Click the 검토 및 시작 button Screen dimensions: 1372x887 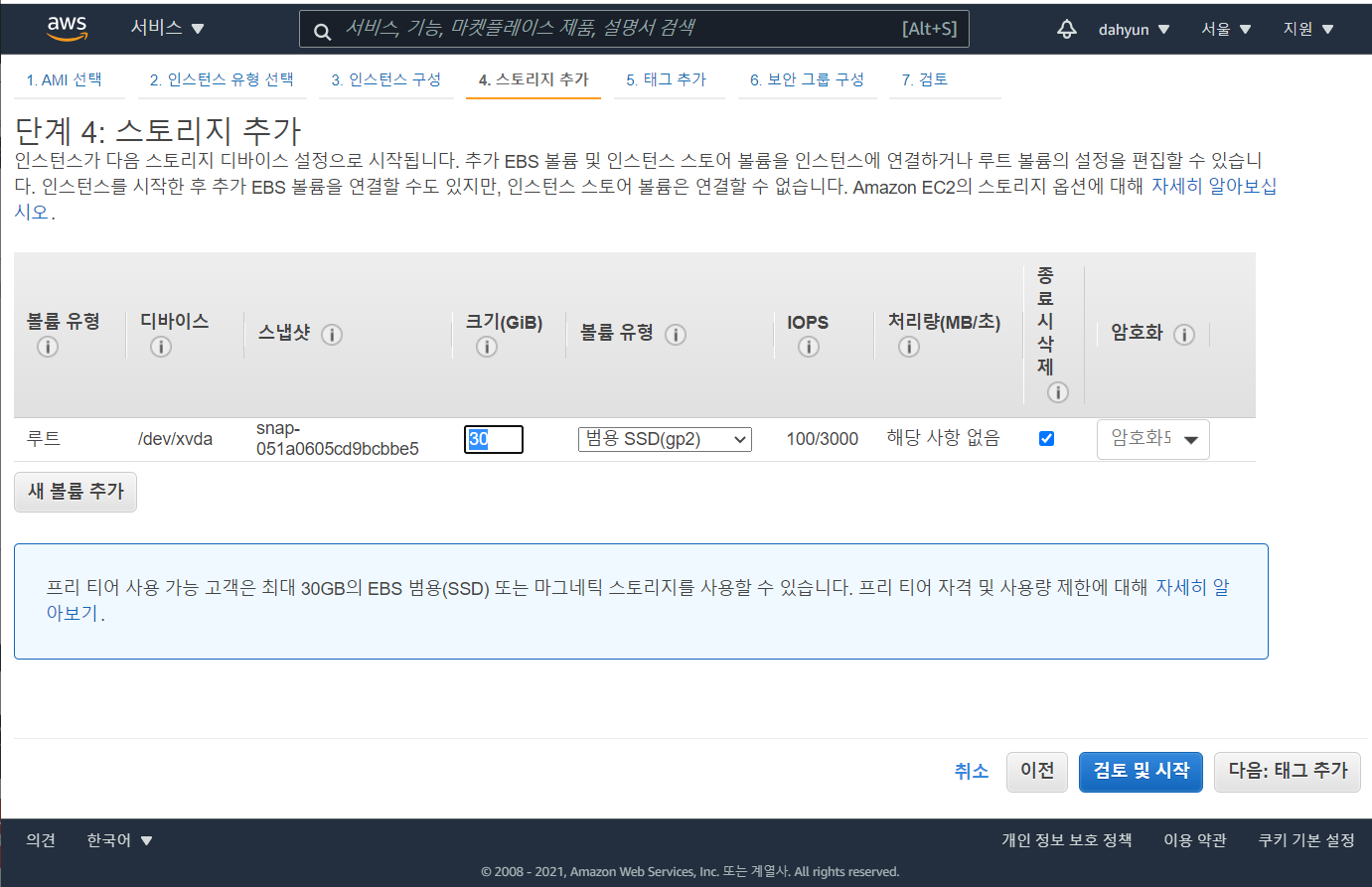coord(1141,772)
